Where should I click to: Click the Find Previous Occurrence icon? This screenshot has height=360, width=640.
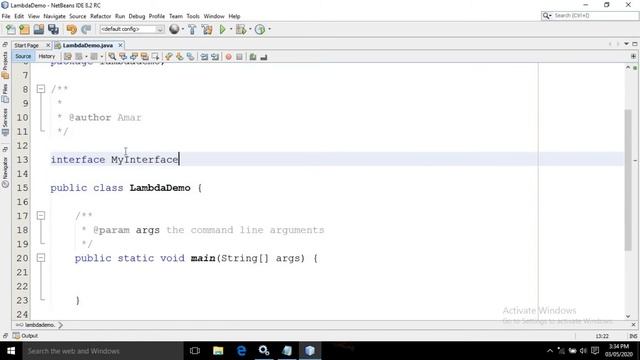pyautogui.click(x=123, y=57)
